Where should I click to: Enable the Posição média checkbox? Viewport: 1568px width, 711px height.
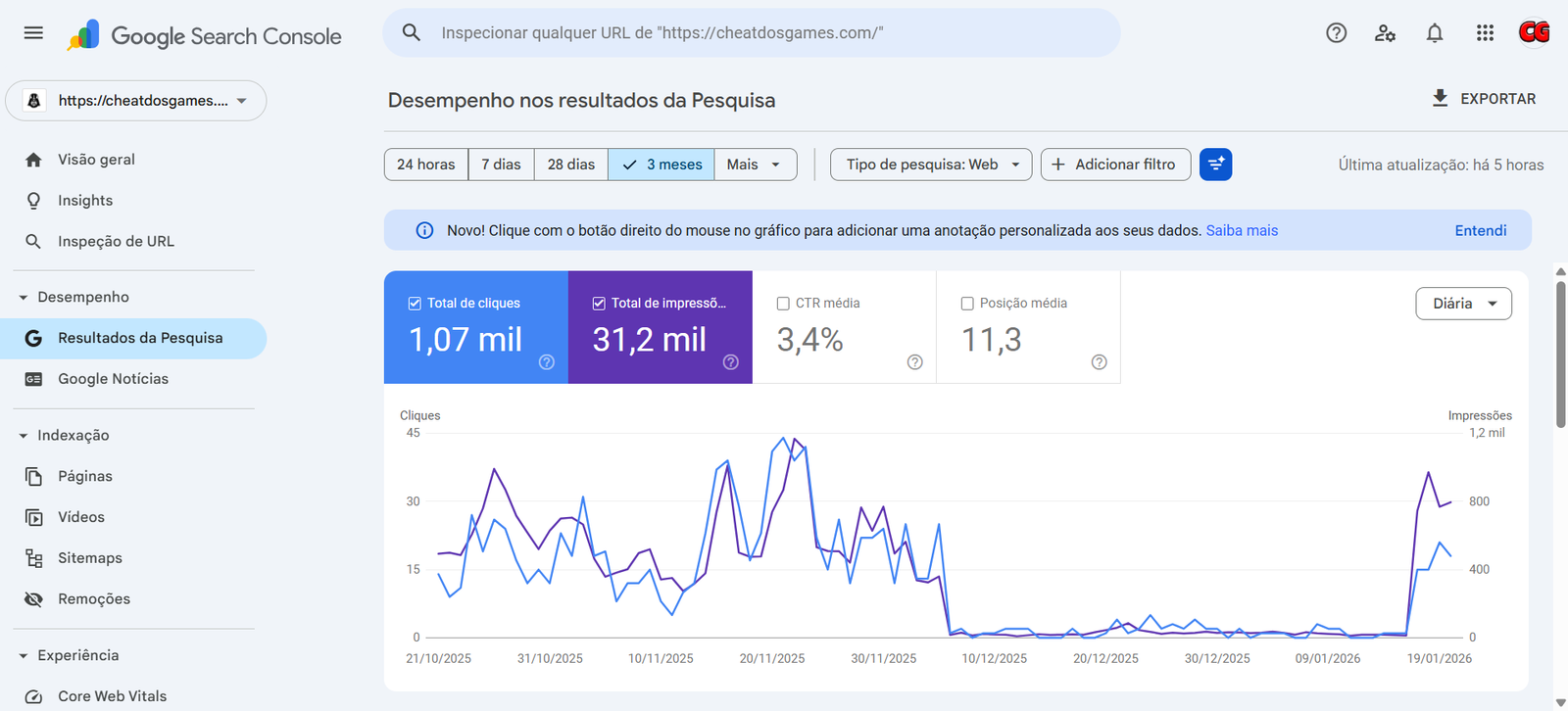(967, 304)
